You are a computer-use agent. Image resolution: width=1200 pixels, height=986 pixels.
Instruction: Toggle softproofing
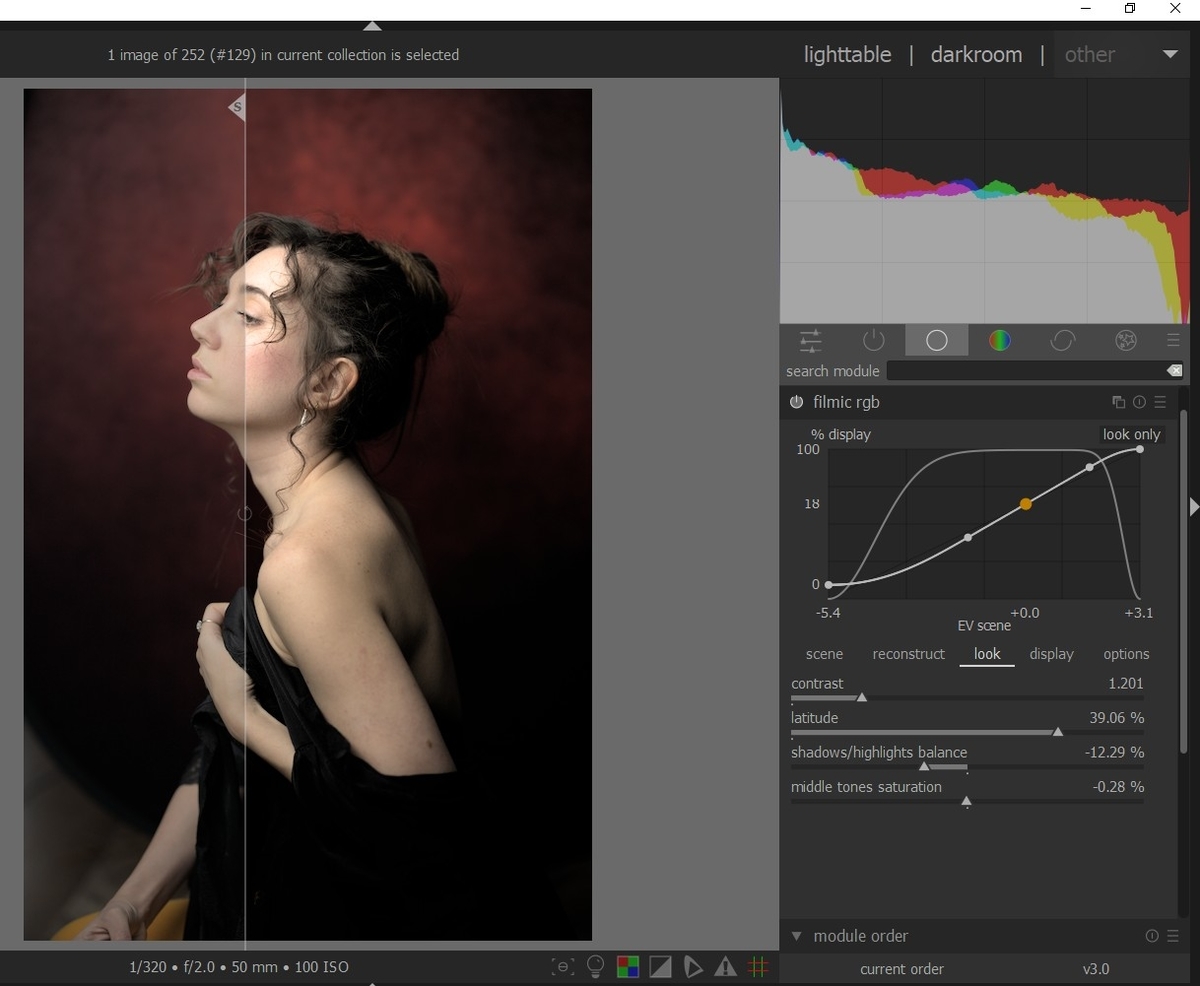coord(693,967)
